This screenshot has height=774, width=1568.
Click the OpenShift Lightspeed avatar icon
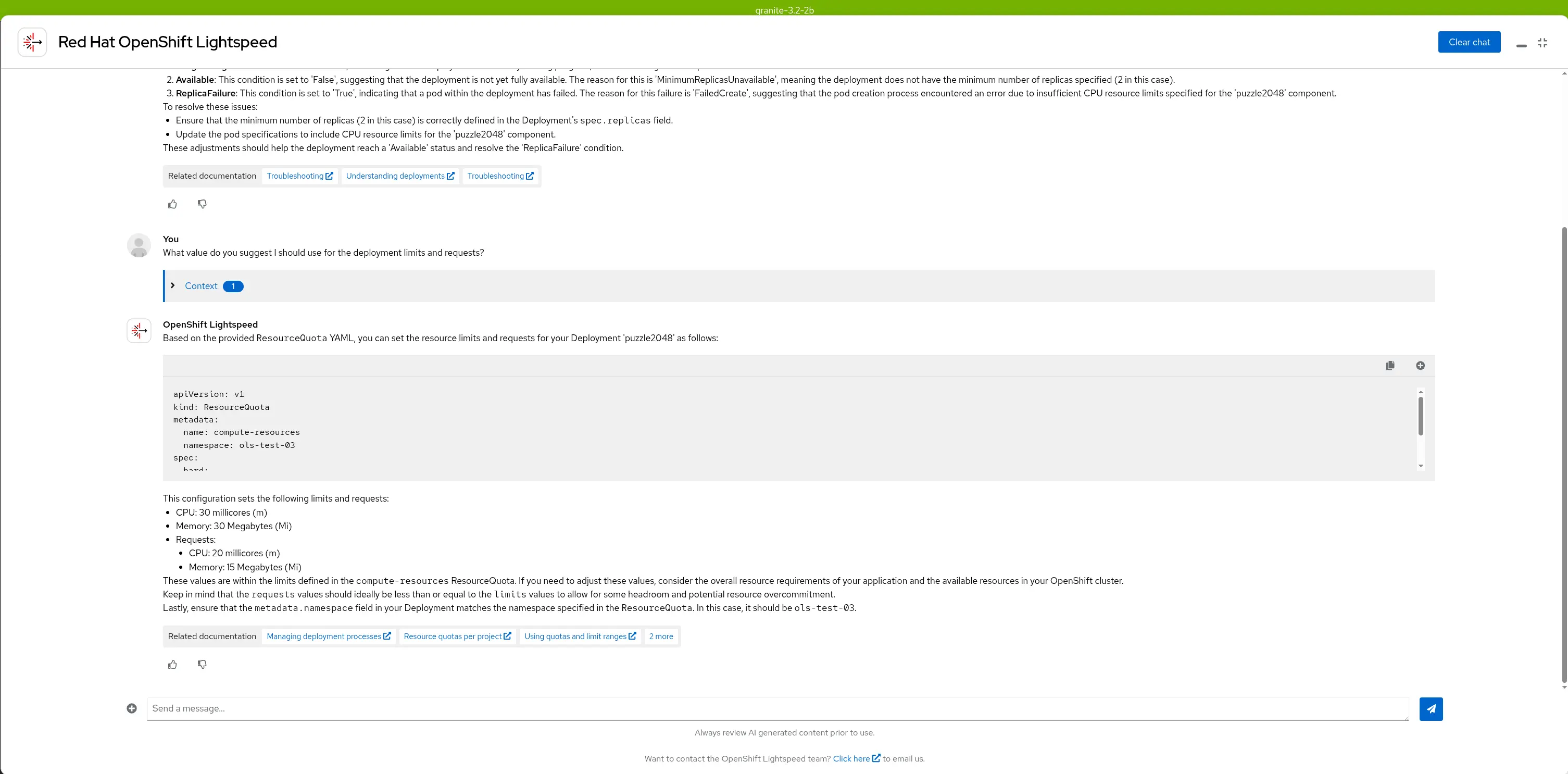(x=139, y=331)
